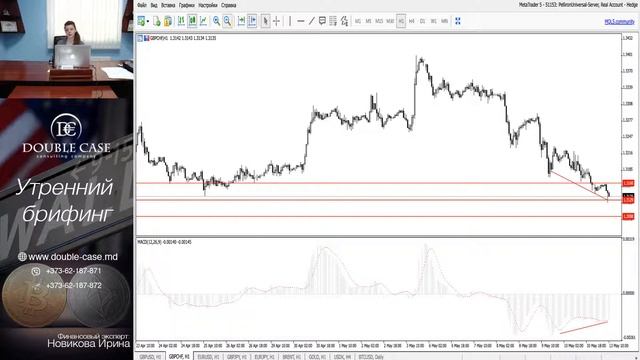
Task: Set timeframe to M30
Action: [x=390, y=21]
